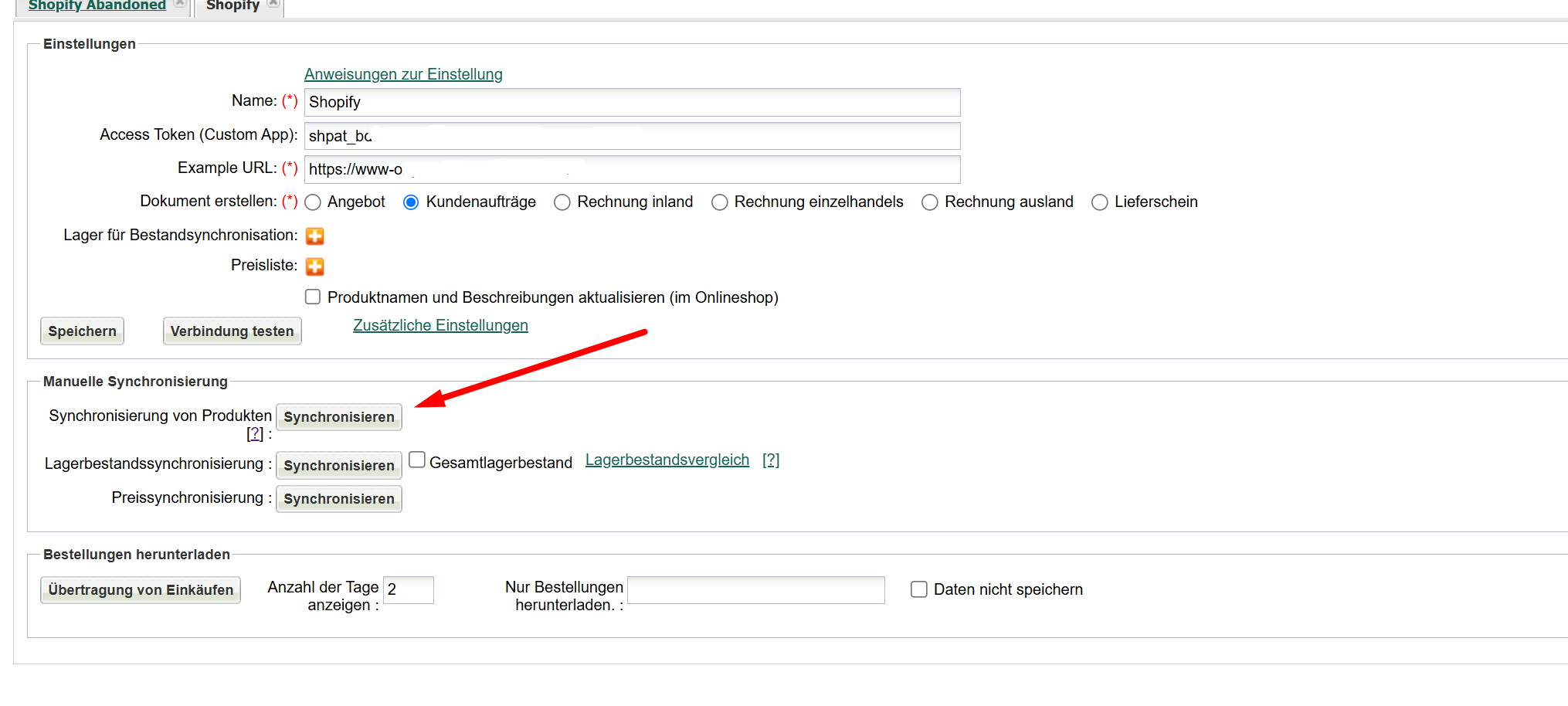Viewport: 1568px width, 706px height.
Task: Pick Rechnung ausland radio button
Action: 930,202
